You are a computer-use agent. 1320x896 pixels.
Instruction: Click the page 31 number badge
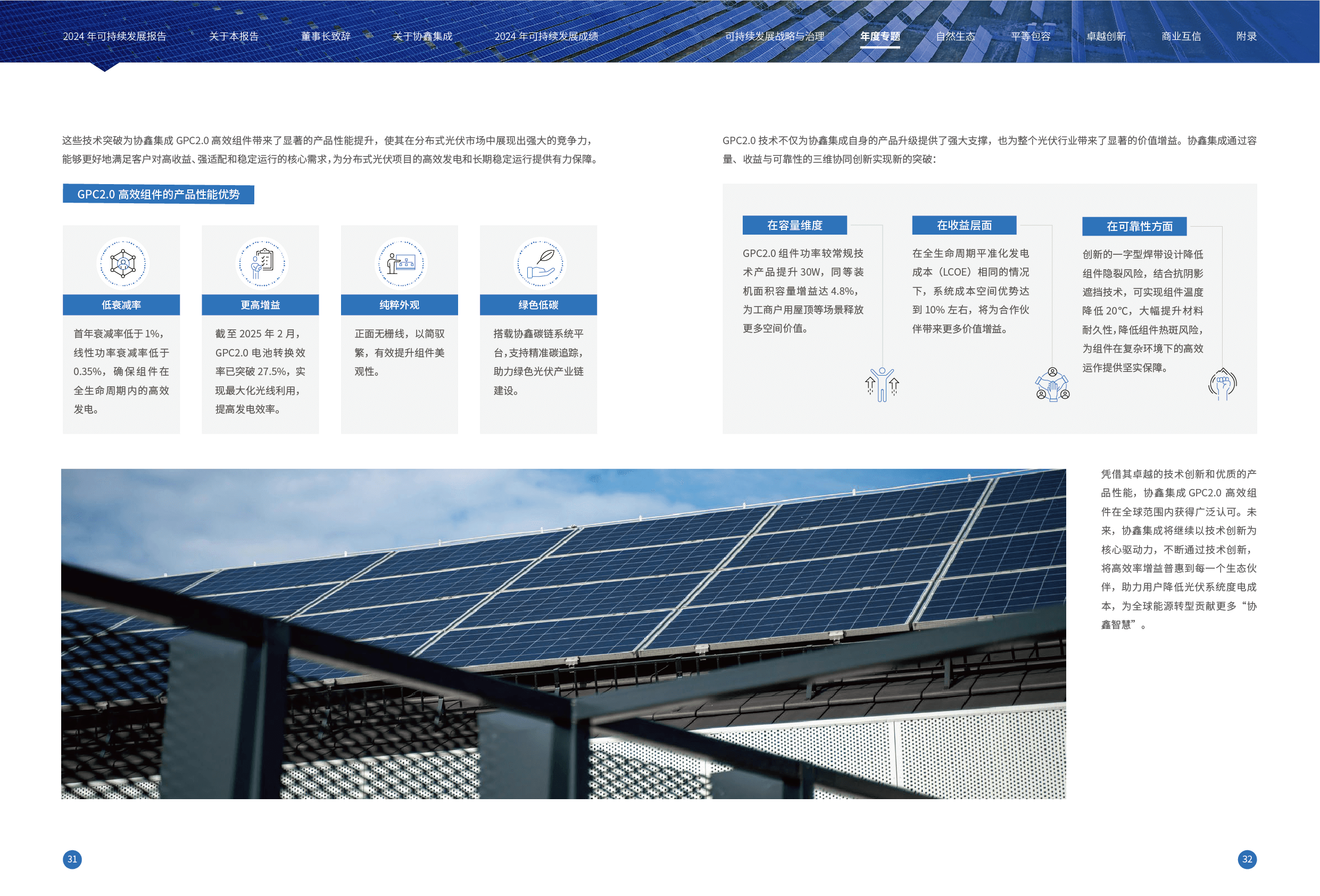pos(72,859)
